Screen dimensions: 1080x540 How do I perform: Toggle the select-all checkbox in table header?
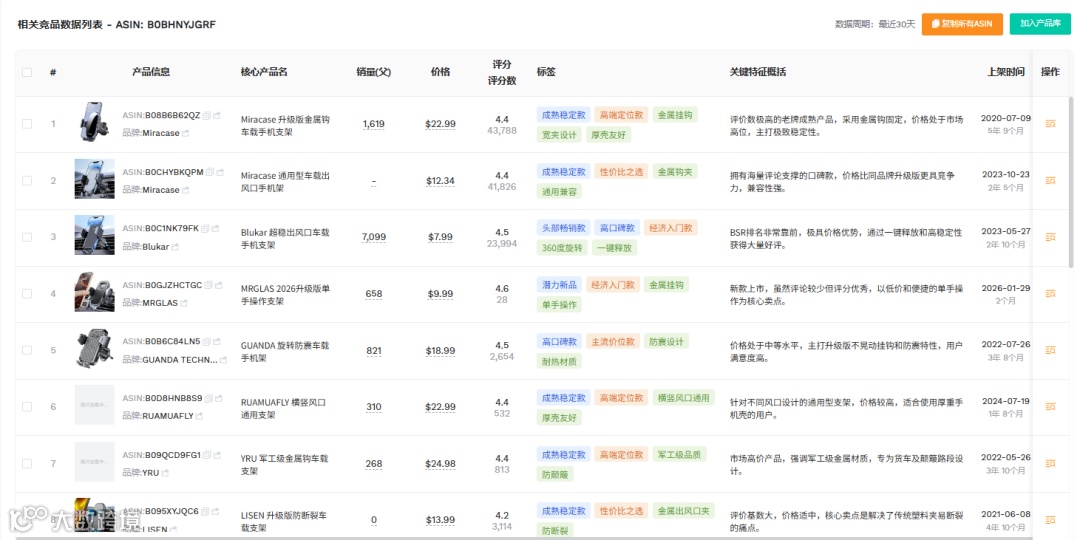27,72
